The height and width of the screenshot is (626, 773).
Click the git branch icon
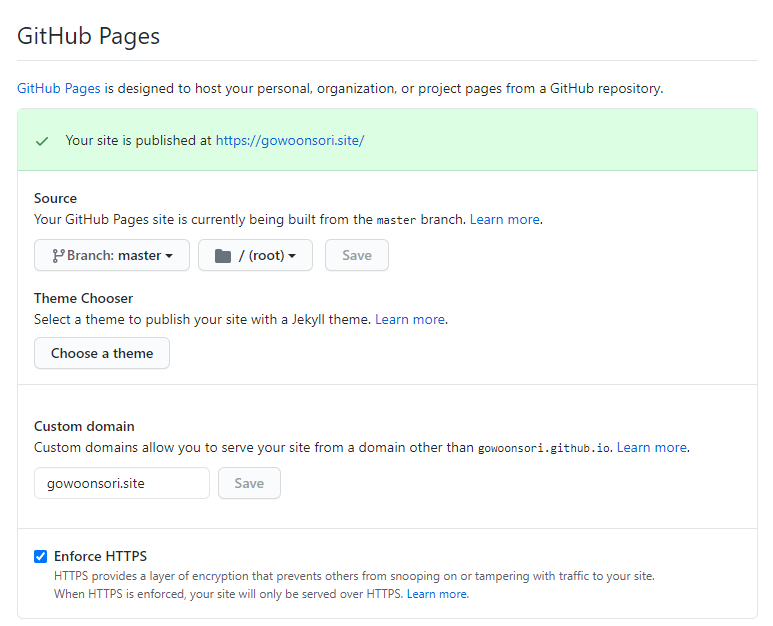(58, 255)
